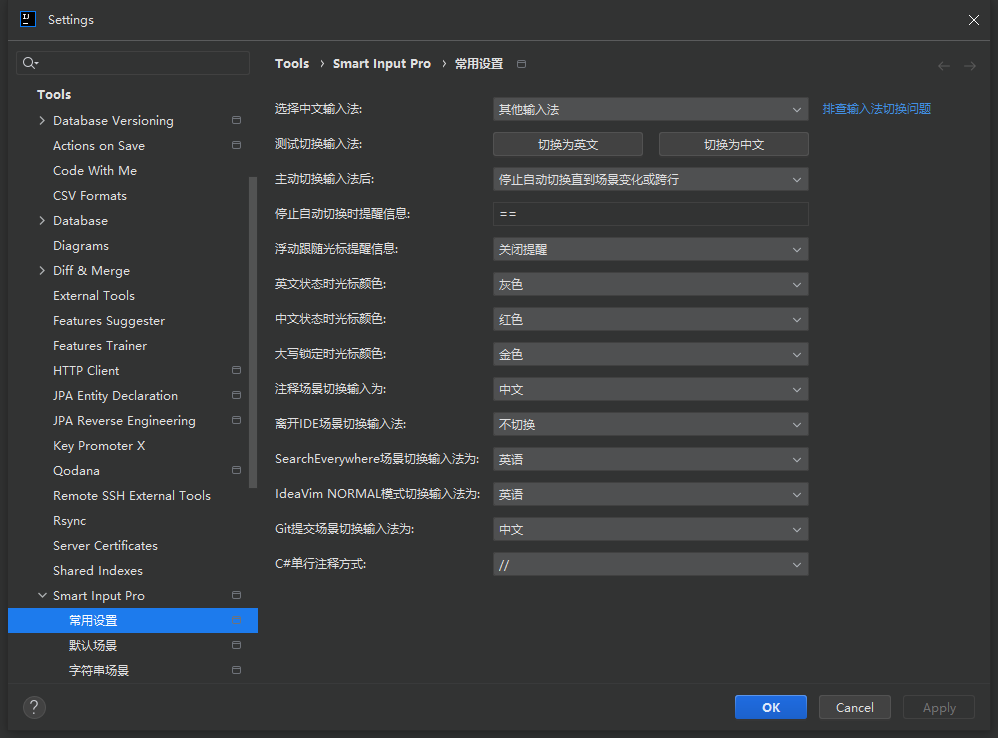Open the 大写锁定时光标颜色 dropdown

650,354
